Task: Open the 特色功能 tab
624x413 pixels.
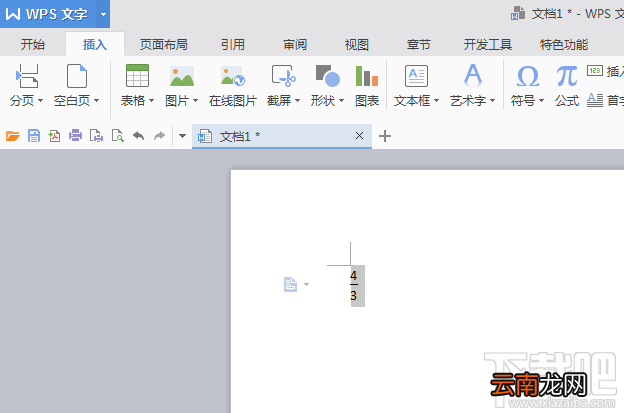Action: tap(564, 44)
